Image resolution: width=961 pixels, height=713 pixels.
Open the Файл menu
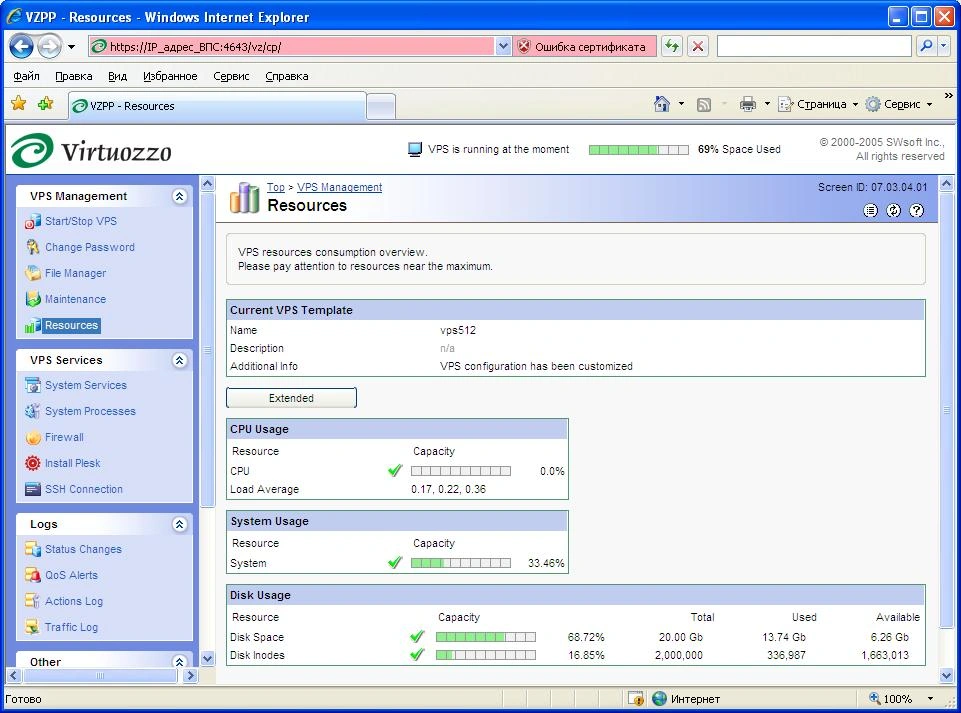click(26, 76)
